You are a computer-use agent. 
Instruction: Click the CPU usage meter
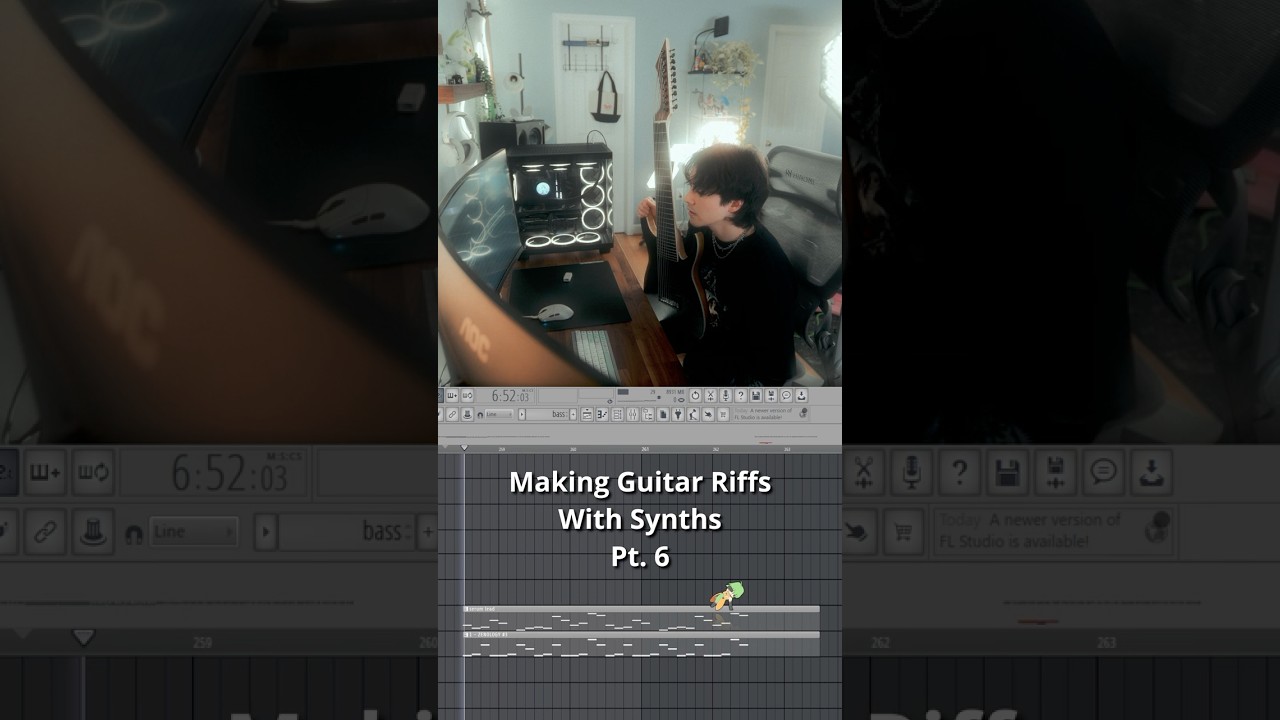click(637, 395)
